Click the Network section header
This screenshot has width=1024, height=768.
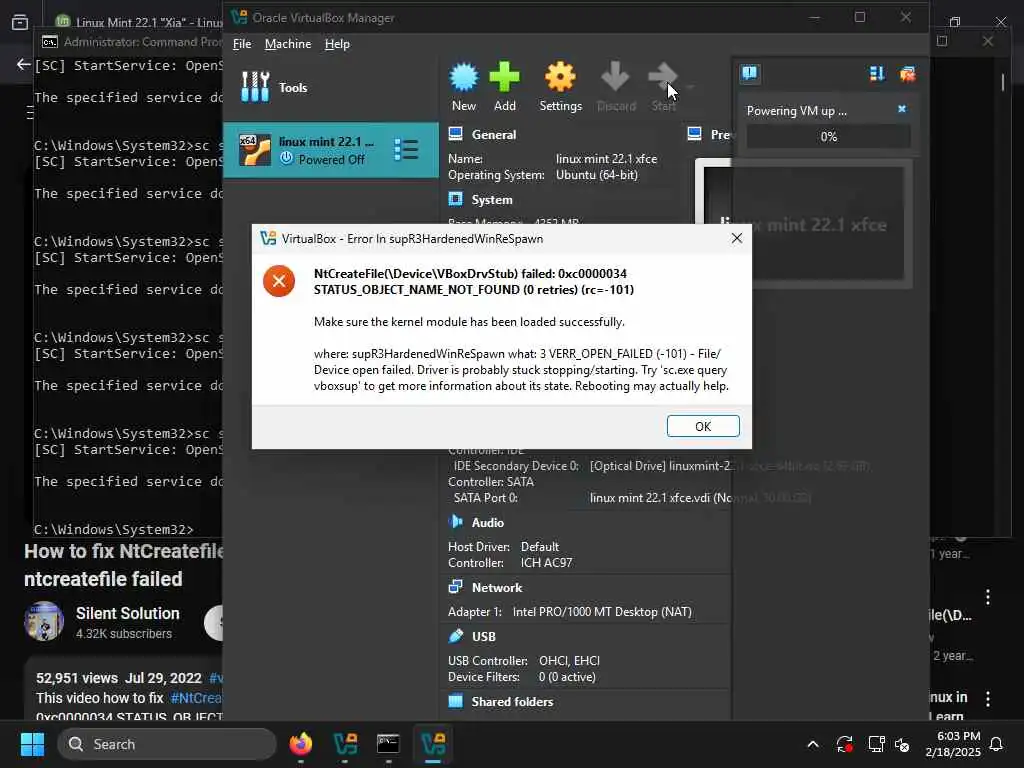497,588
